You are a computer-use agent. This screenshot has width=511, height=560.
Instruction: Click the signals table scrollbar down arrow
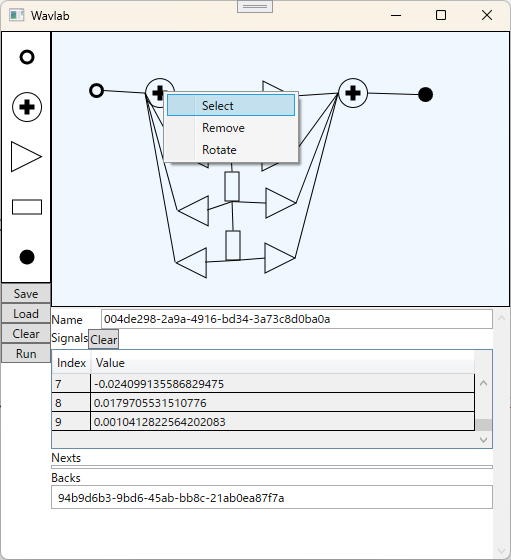484,440
